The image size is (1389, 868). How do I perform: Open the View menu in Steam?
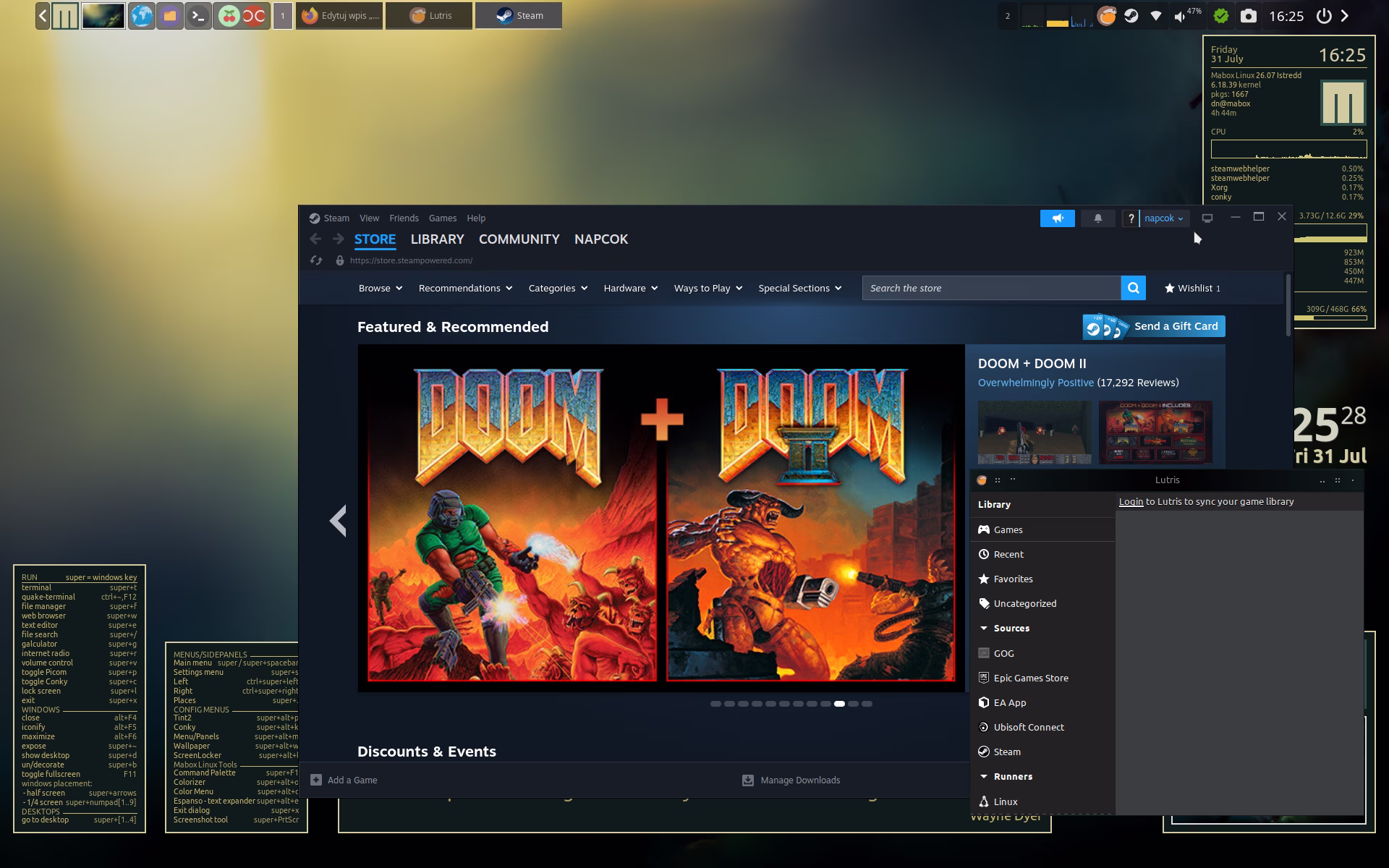[x=369, y=218]
